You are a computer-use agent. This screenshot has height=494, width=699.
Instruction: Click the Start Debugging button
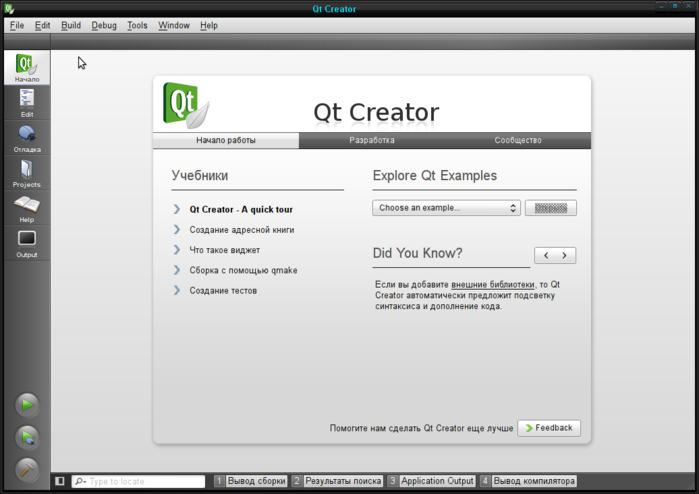[27, 437]
